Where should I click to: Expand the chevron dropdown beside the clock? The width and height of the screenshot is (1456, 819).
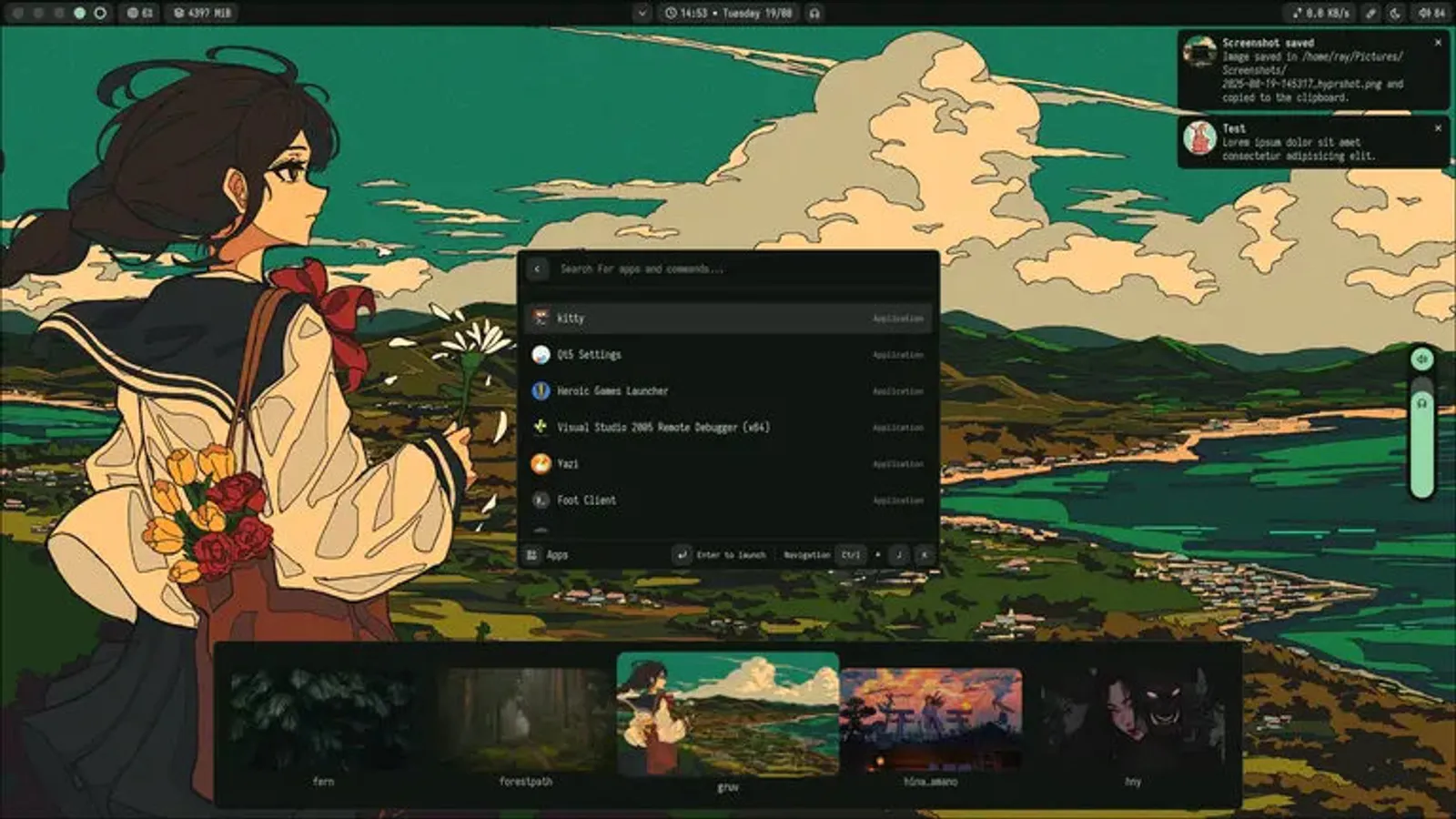point(642,14)
